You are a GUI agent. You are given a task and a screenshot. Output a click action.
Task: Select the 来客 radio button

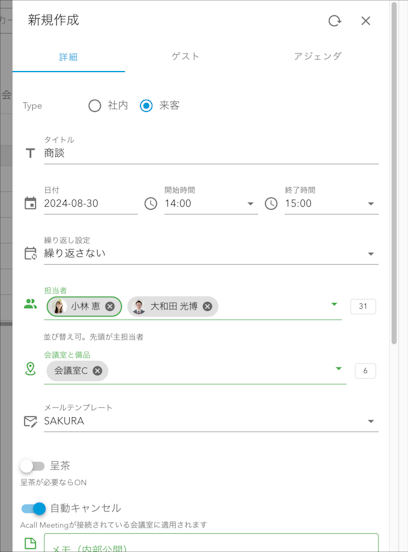[x=146, y=106]
